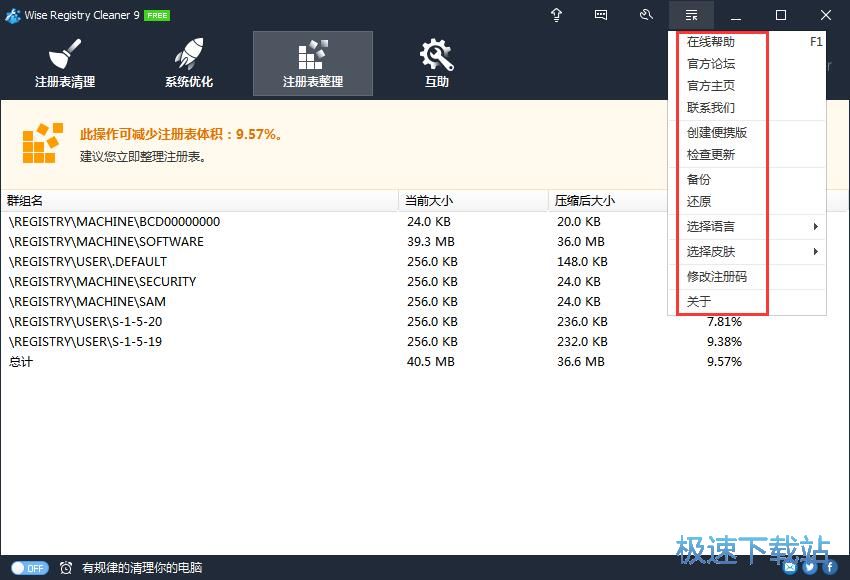850x580 pixels.
Task: Expand the 选择语言 submenu
Action: click(x=747, y=227)
